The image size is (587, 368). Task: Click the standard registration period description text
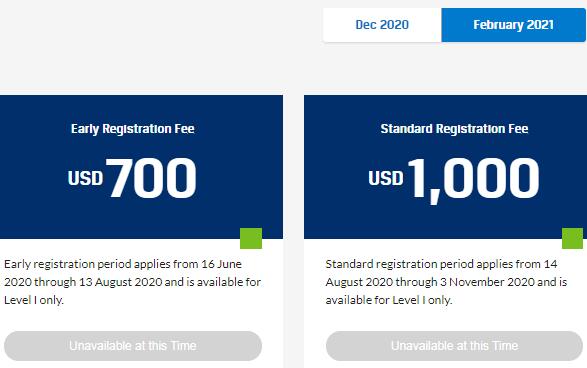click(x=446, y=282)
